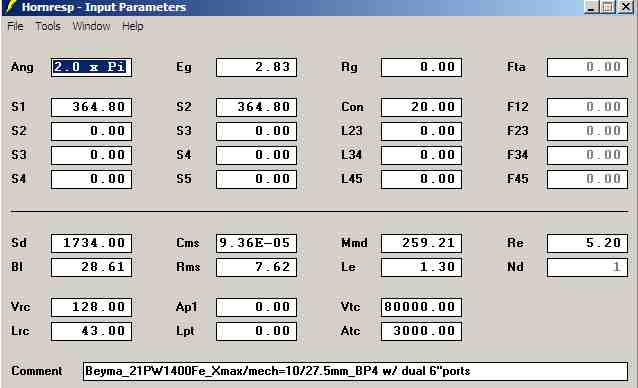Click the Ap1 input field
Viewport: 638px width, 388px height.
tap(256, 307)
